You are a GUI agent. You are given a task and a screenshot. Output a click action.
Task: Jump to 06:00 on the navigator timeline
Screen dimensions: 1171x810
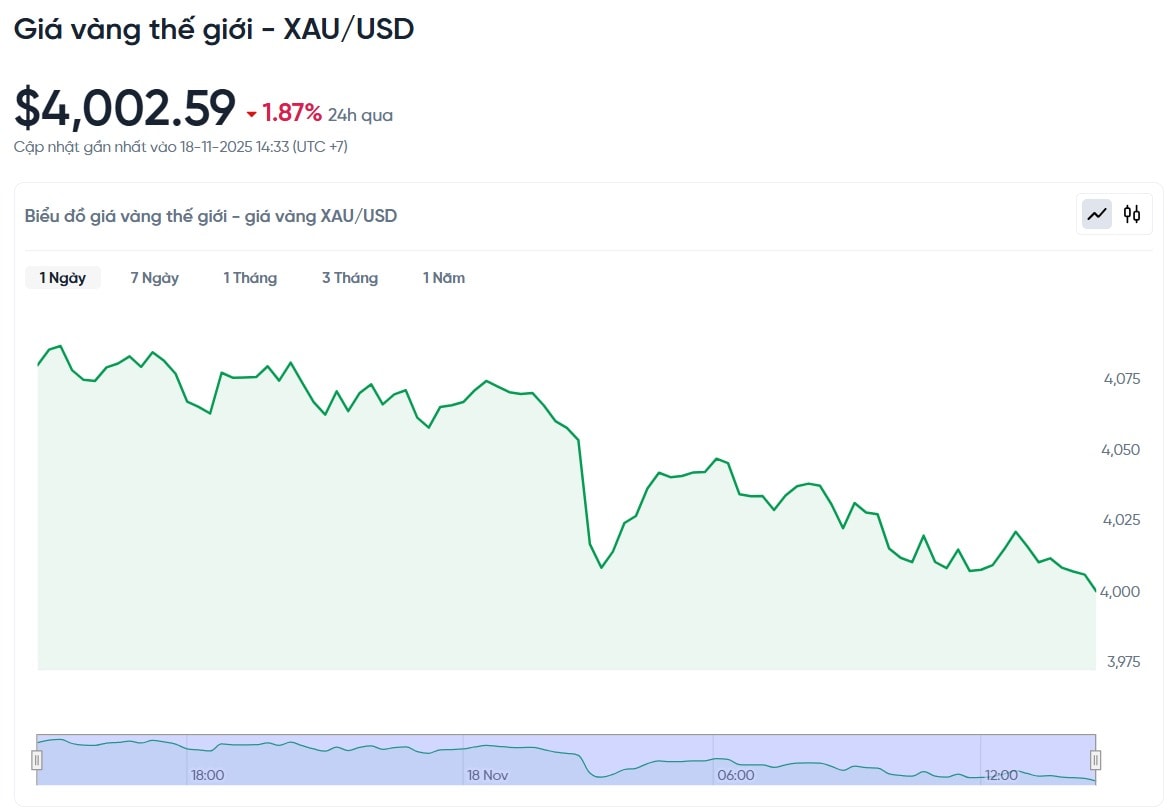click(x=736, y=775)
